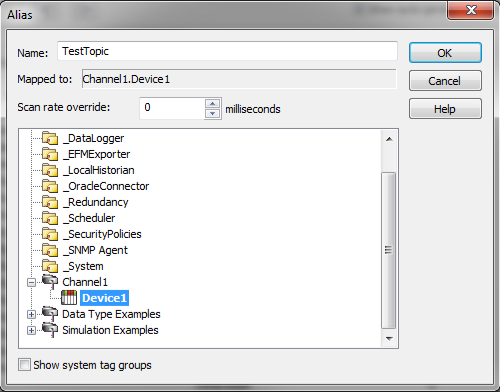Confirm the alias with OK
This screenshot has width=500, height=392.
(x=445, y=53)
